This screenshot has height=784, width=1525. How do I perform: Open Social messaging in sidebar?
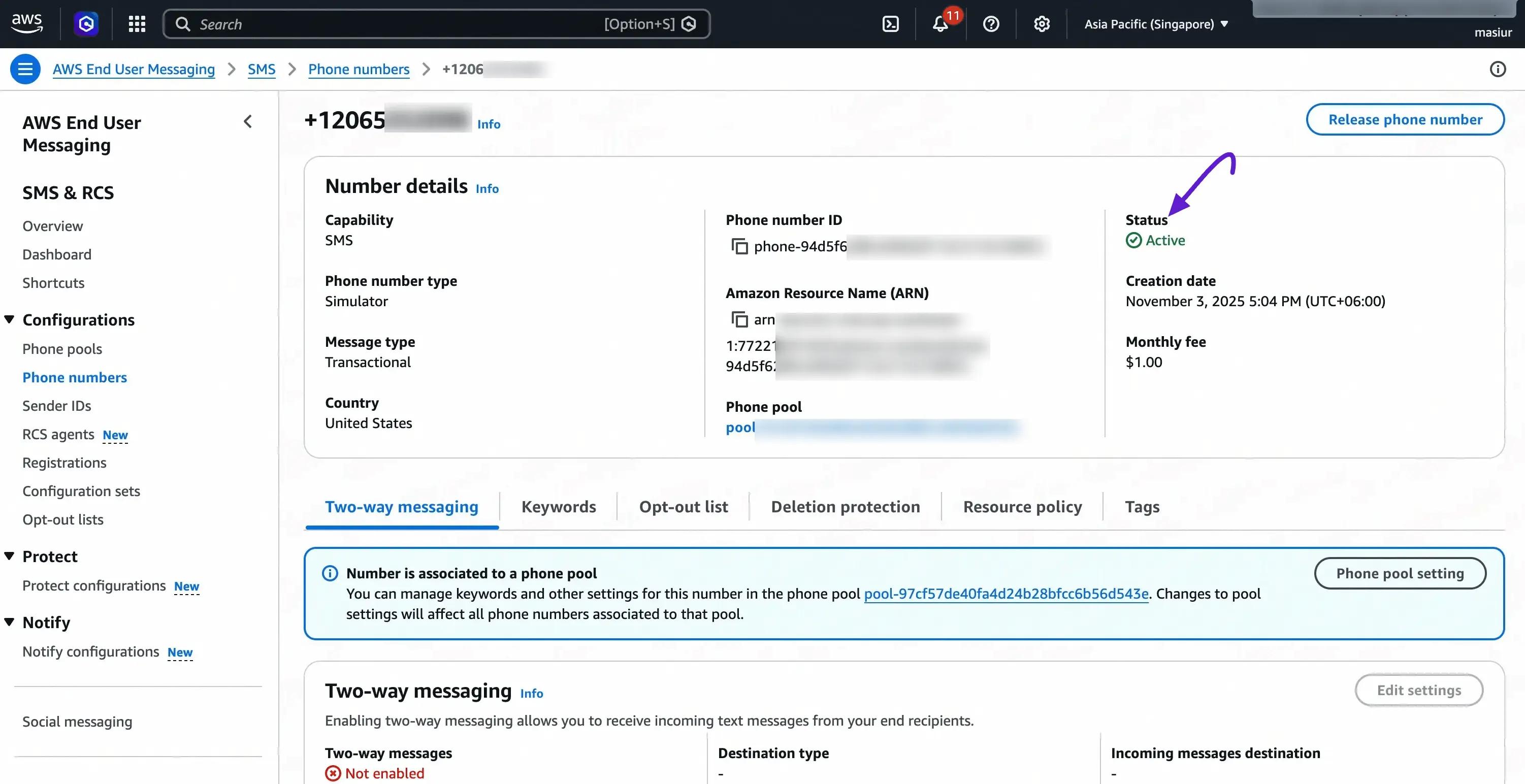tap(78, 721)
